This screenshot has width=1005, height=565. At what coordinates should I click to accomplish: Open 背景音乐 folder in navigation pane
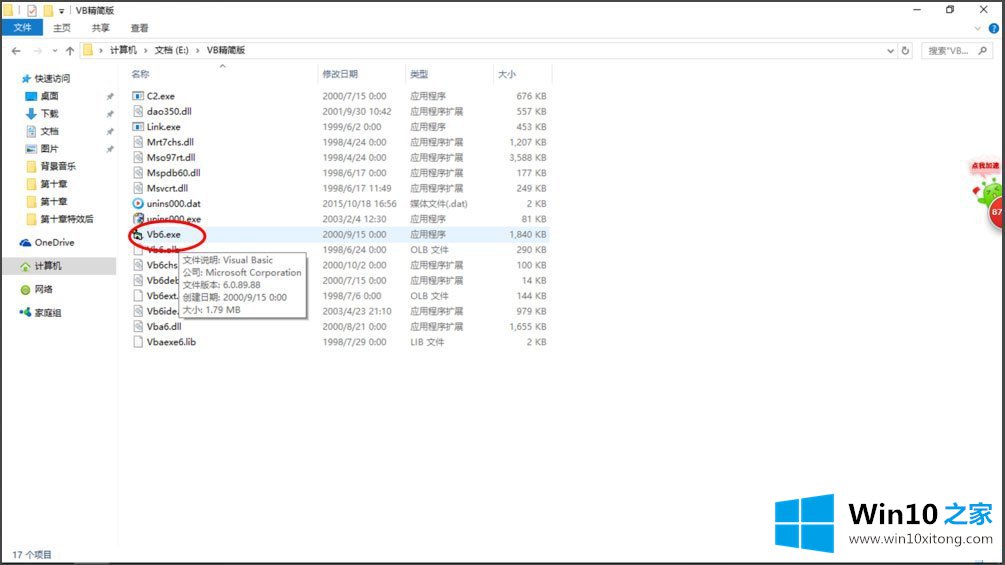(x=58, y=167)
